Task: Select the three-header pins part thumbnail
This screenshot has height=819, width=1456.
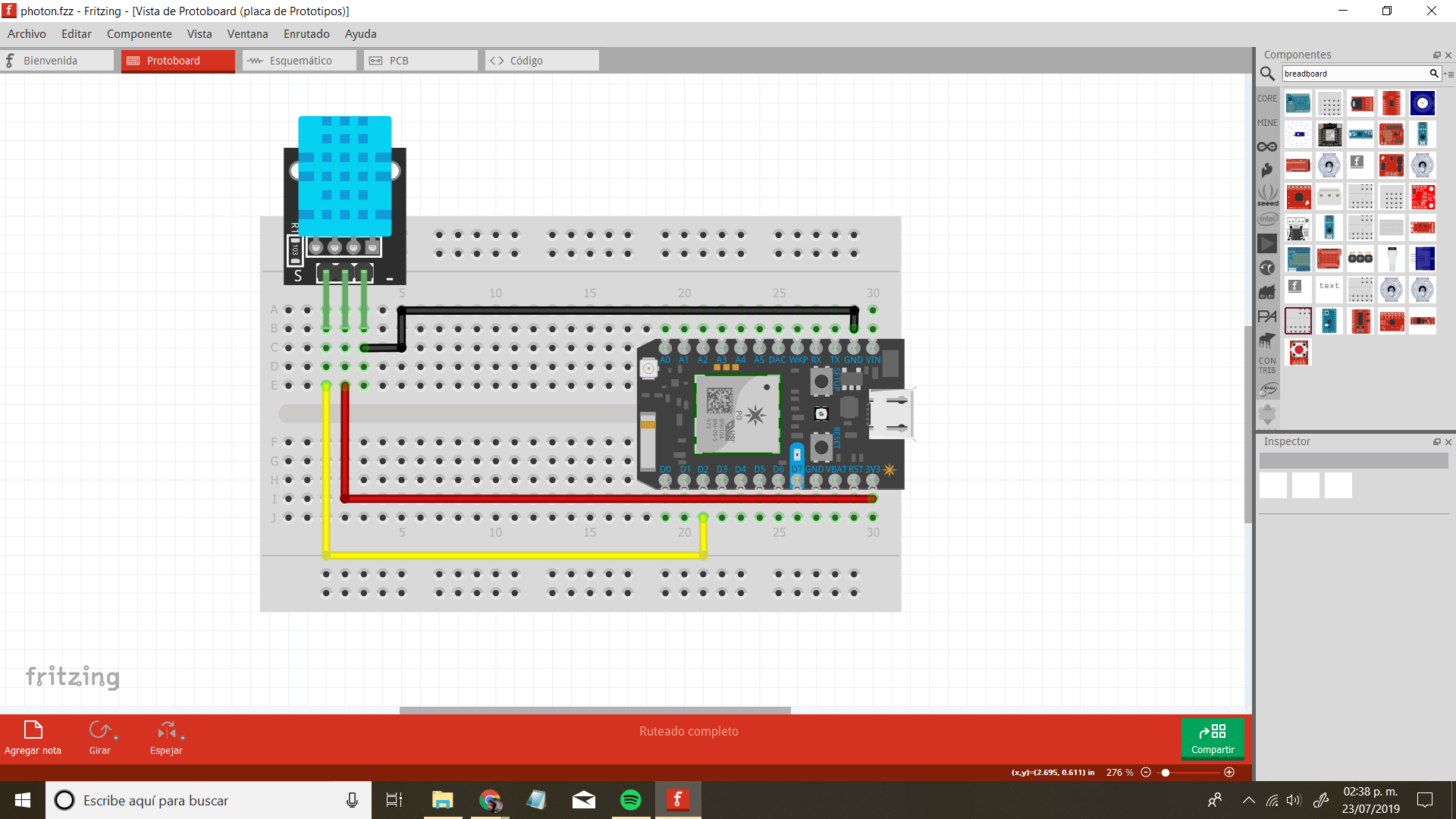Action: [1360, 259]
